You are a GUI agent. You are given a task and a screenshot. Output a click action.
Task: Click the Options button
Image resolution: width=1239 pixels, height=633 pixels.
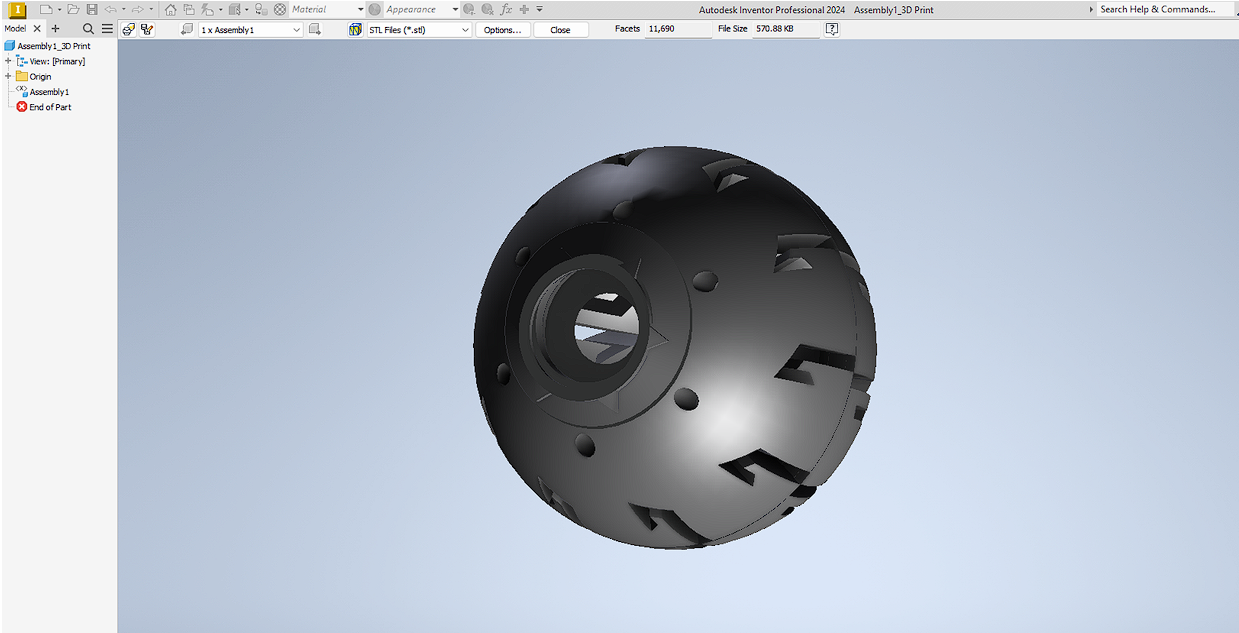click(x=502, y=29)
